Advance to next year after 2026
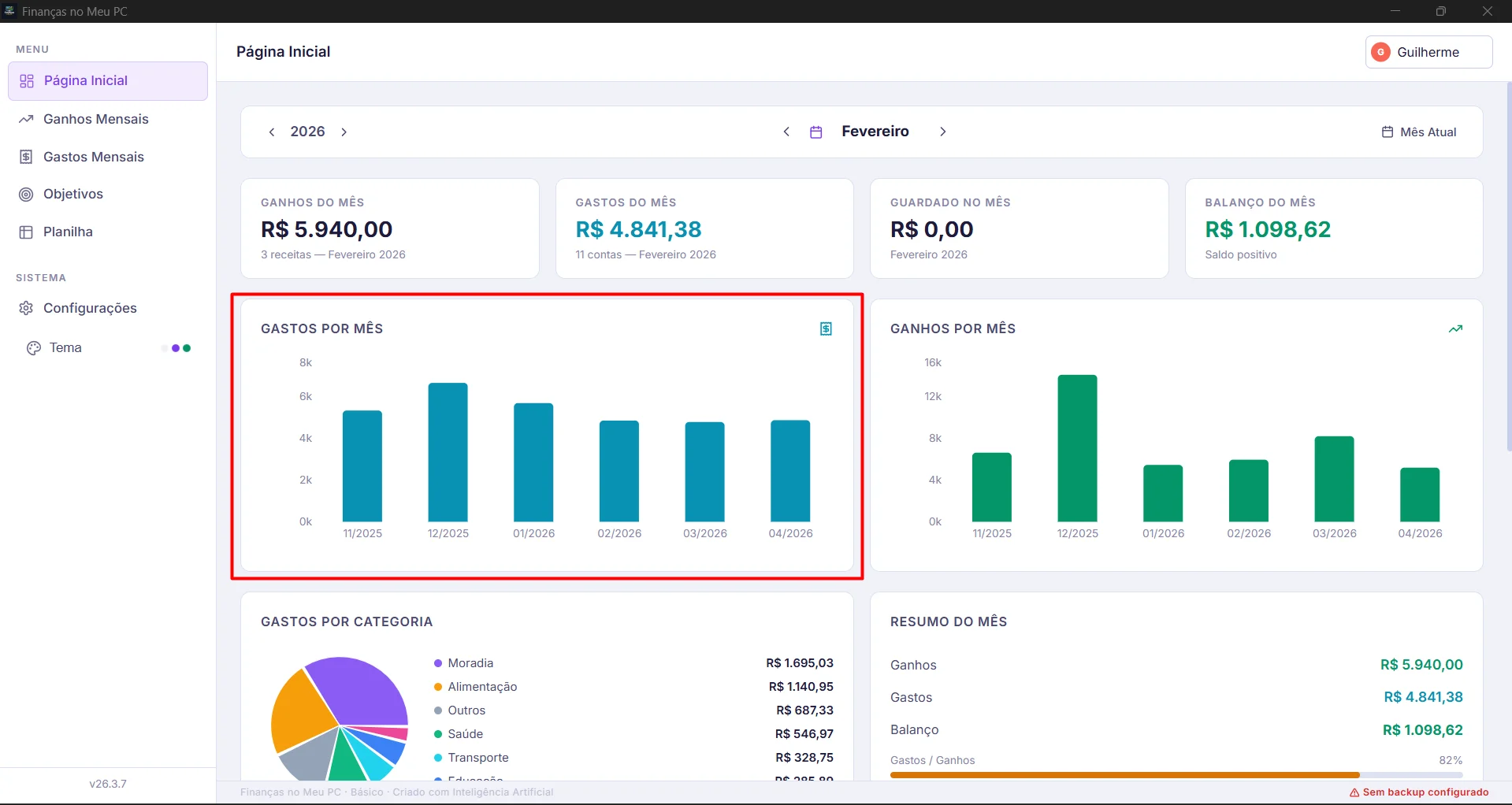The width and height of the screenshot is (1512, 805). (x=344, y=132)
